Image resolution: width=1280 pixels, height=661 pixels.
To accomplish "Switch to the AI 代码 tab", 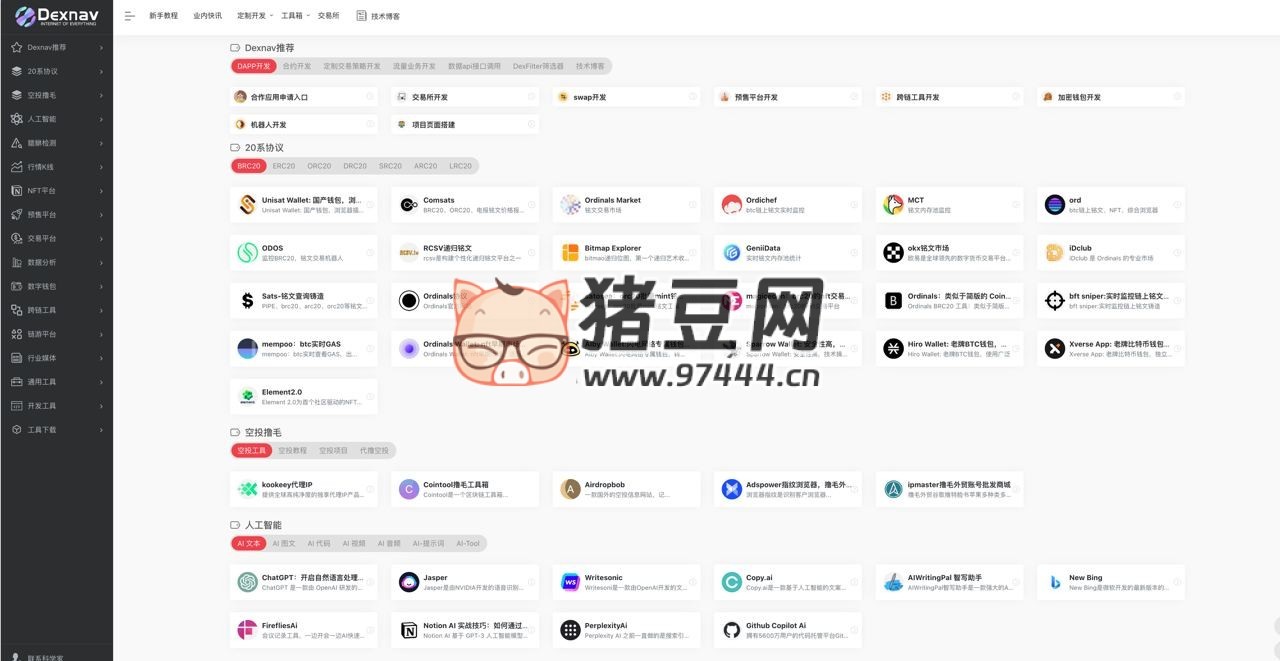I will (319, 544).
